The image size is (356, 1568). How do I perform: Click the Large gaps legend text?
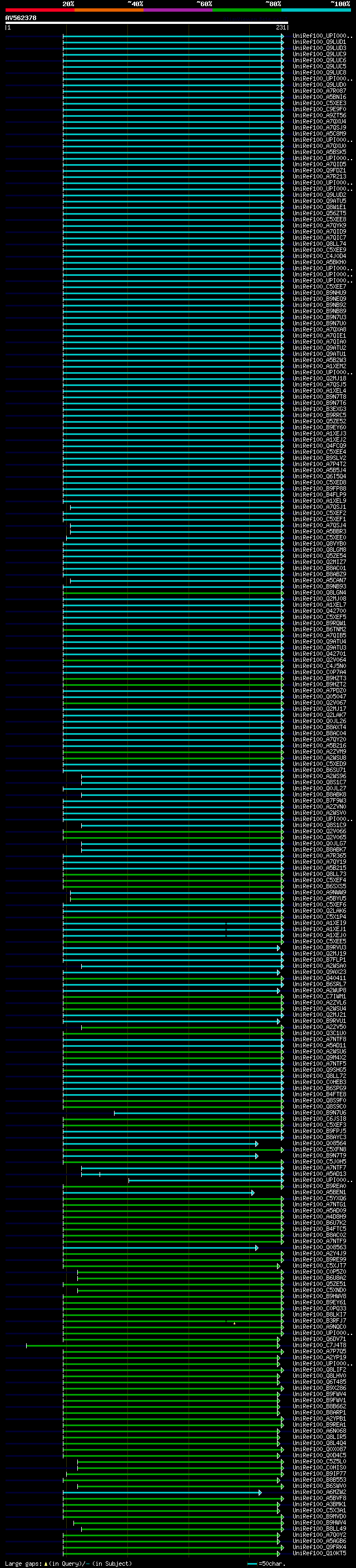(68, 1564)
